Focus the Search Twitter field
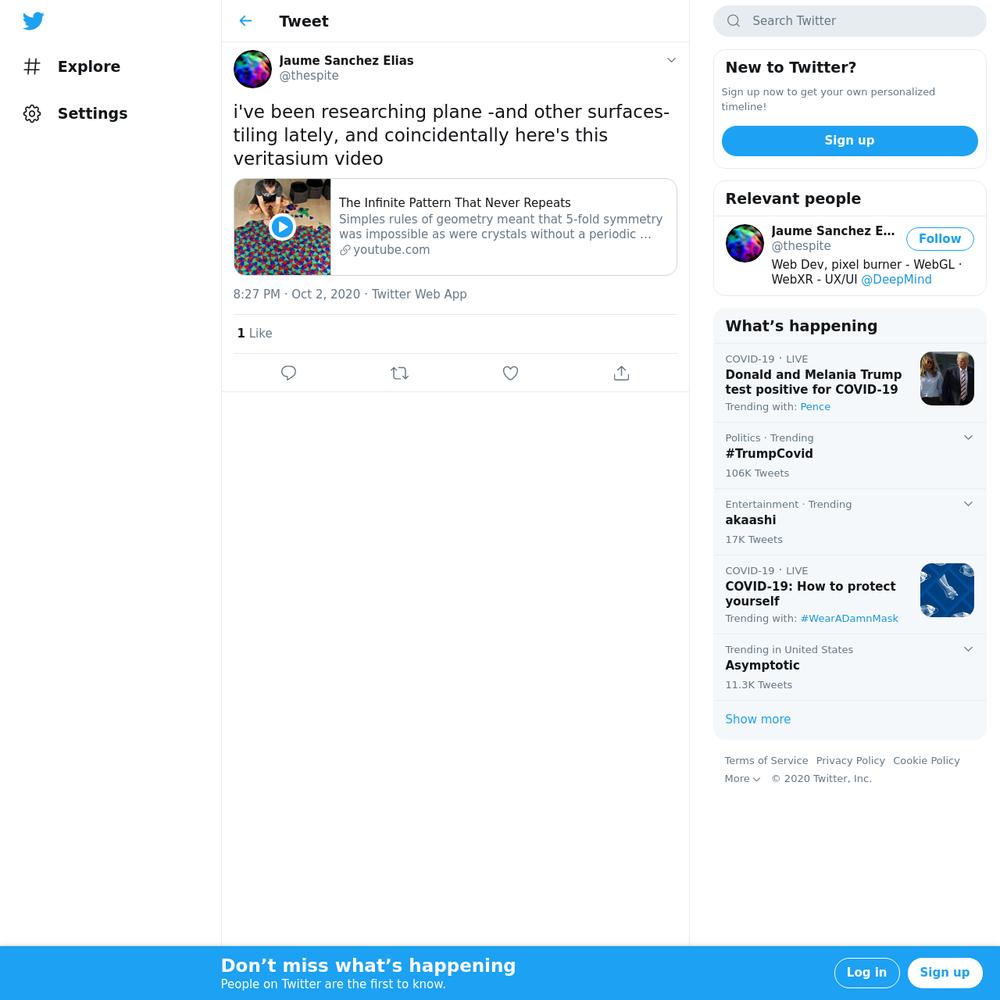Image resolution: width=1000 pixels, height=1000 pixels. 849,21
